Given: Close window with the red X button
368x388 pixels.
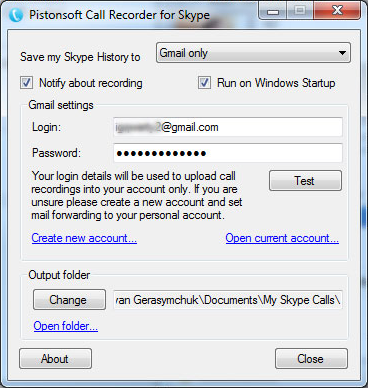Looking at the screenshot, I should (x=337, y=11).
